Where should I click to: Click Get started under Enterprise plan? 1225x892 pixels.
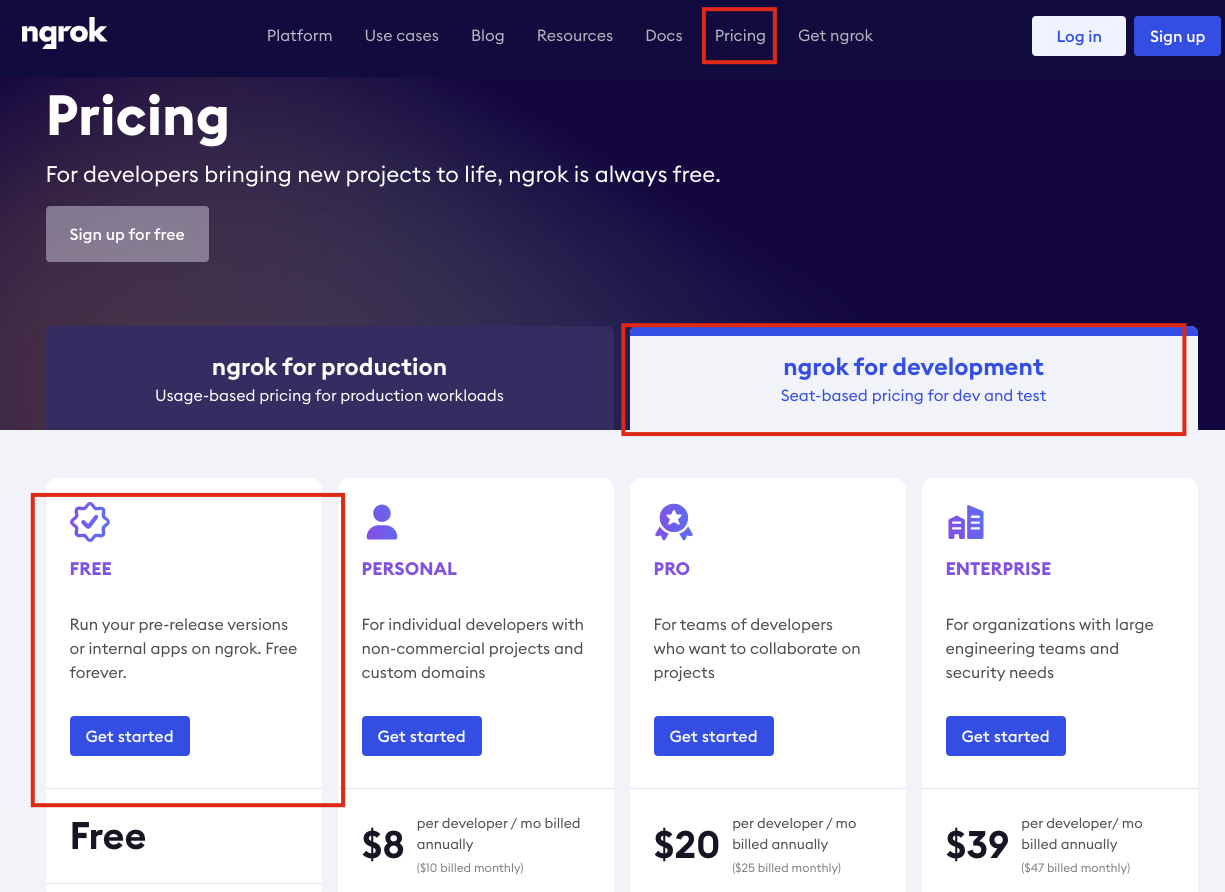coord(1006,736)
